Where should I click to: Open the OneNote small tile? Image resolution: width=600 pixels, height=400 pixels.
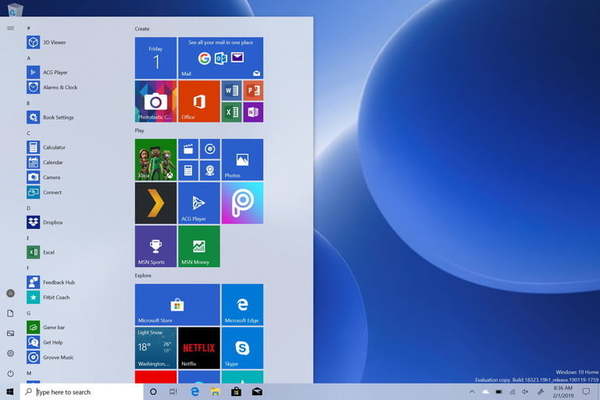[x=253, y=112]
